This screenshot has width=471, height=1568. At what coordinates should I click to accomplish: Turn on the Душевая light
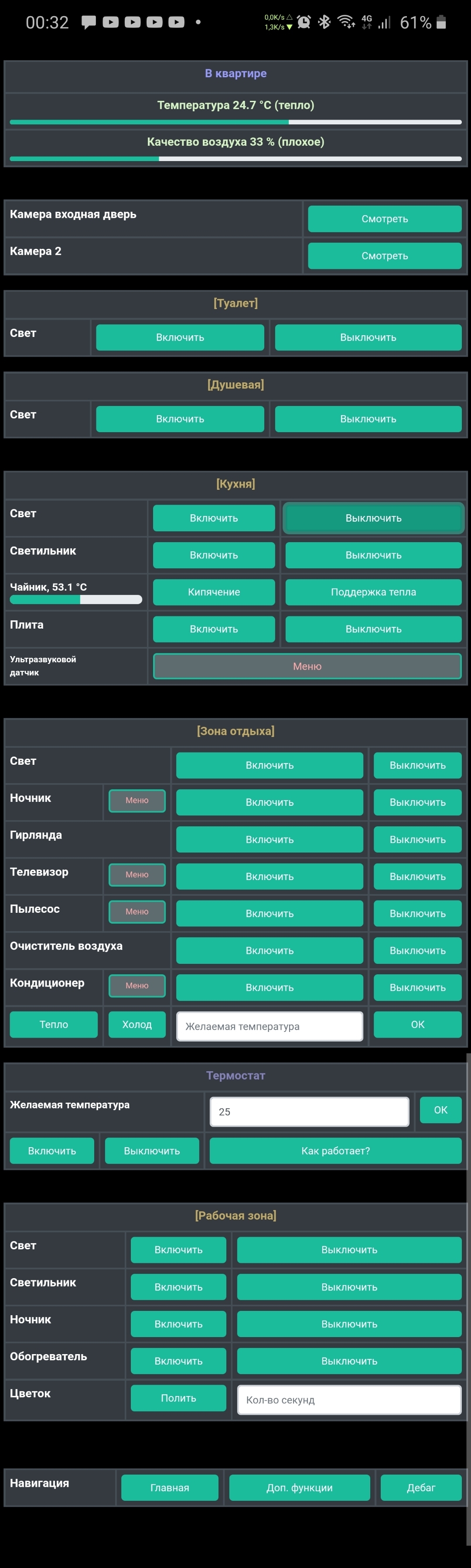(180, 419)
